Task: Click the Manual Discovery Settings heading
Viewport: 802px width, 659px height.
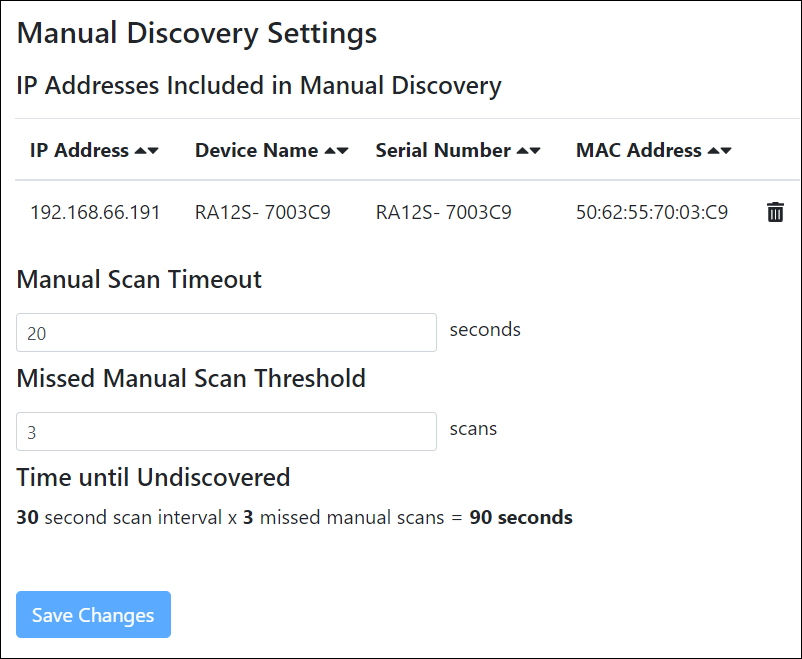Action: [197, 33]
